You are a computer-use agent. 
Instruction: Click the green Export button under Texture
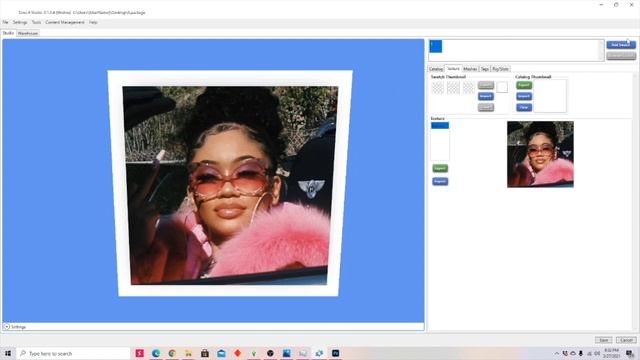pos(440,168)
